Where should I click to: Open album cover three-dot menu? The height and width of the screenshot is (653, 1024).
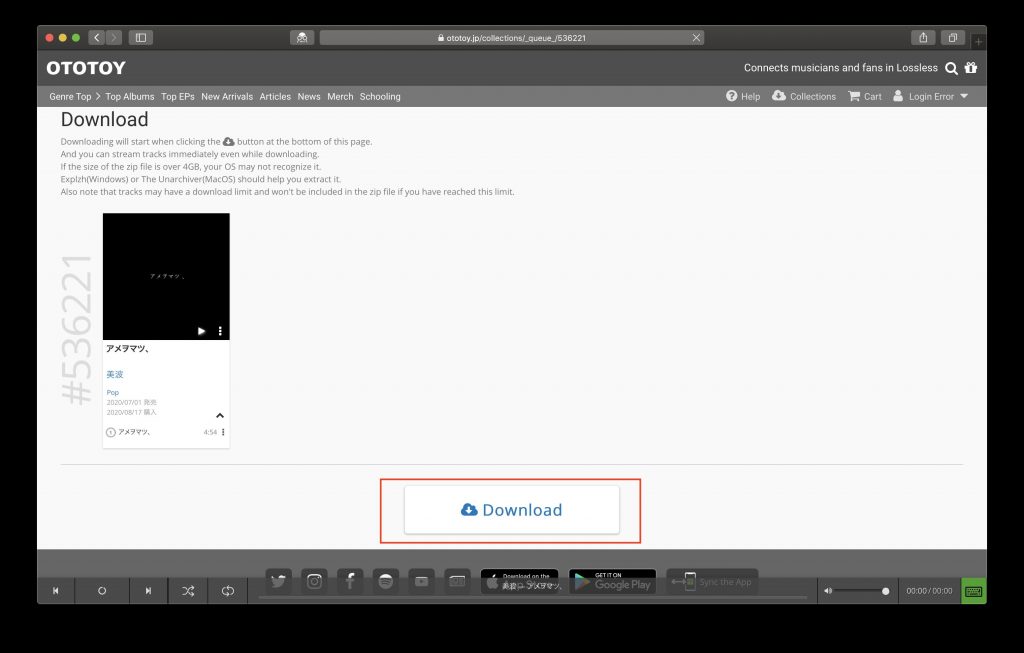[x=220, y=331]
